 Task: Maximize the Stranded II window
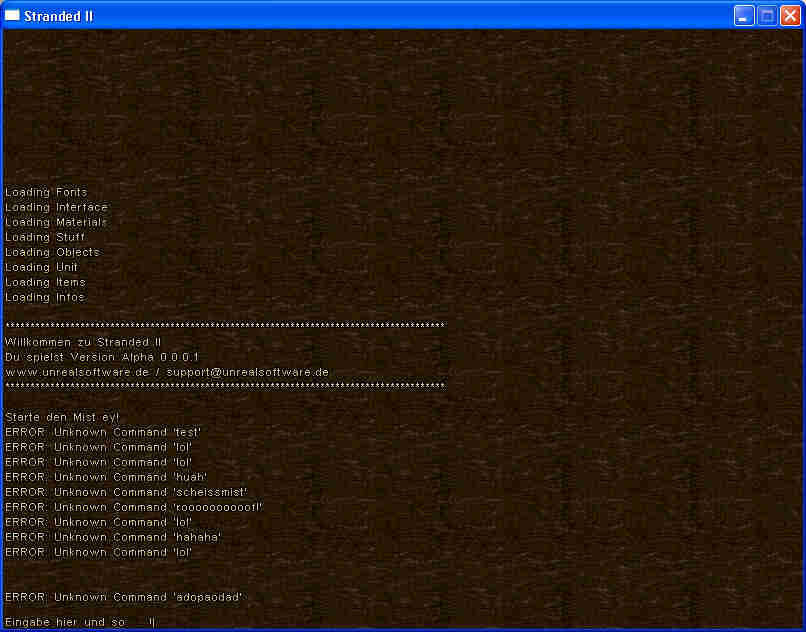coord(767,15)
